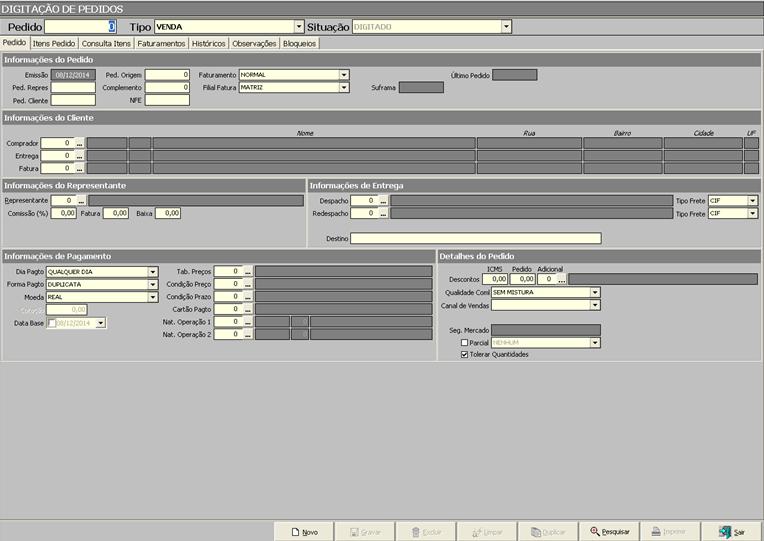Open the Entrega lookup ellipsis button
Viewport: 764px width, 541px height.
point(81,156)
